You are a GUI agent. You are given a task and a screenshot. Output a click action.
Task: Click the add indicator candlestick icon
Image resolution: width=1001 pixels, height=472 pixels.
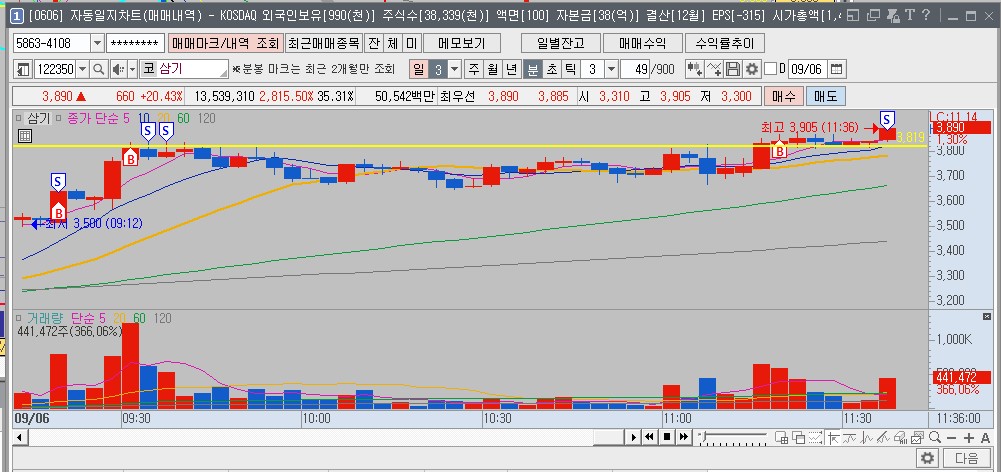[695, 69]
